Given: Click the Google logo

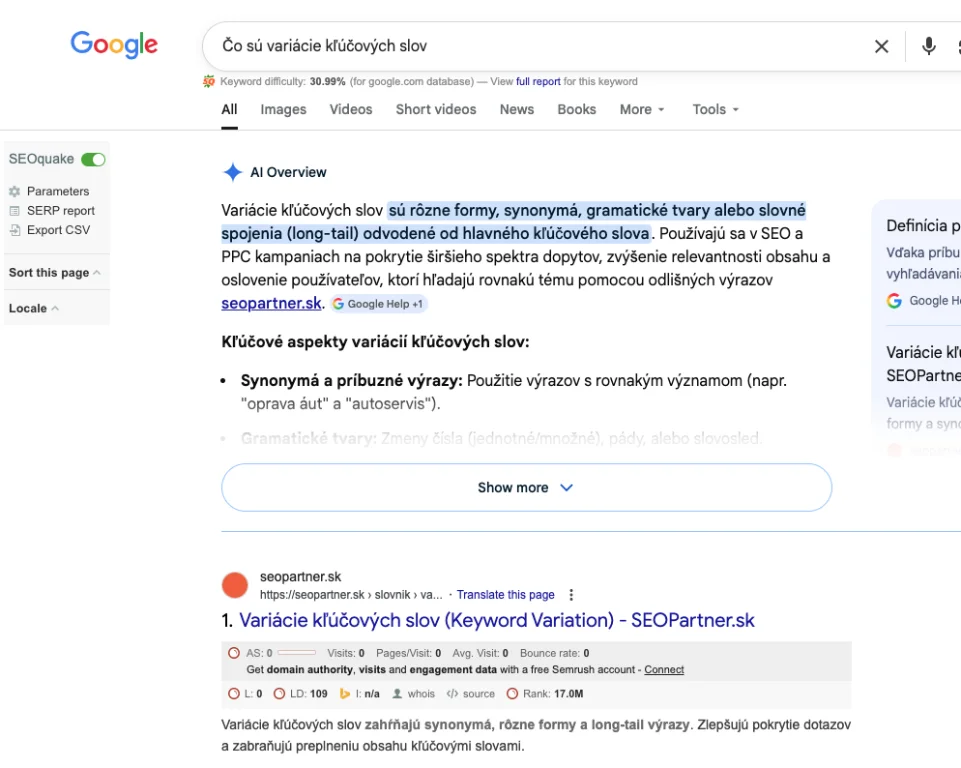Looking at the screenshot, I should click(x=114, y=45).
